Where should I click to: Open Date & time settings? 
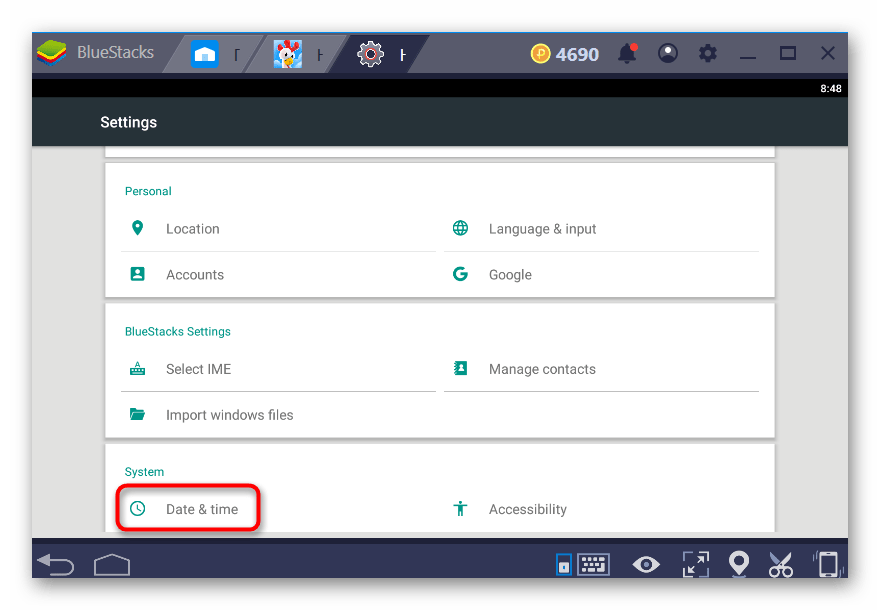point(201,509)
